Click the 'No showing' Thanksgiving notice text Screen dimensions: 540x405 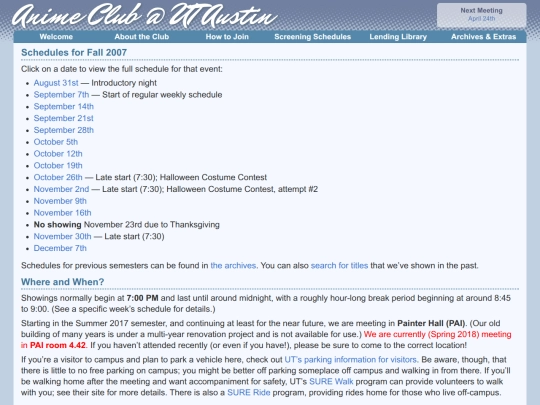tap(127, 225)
